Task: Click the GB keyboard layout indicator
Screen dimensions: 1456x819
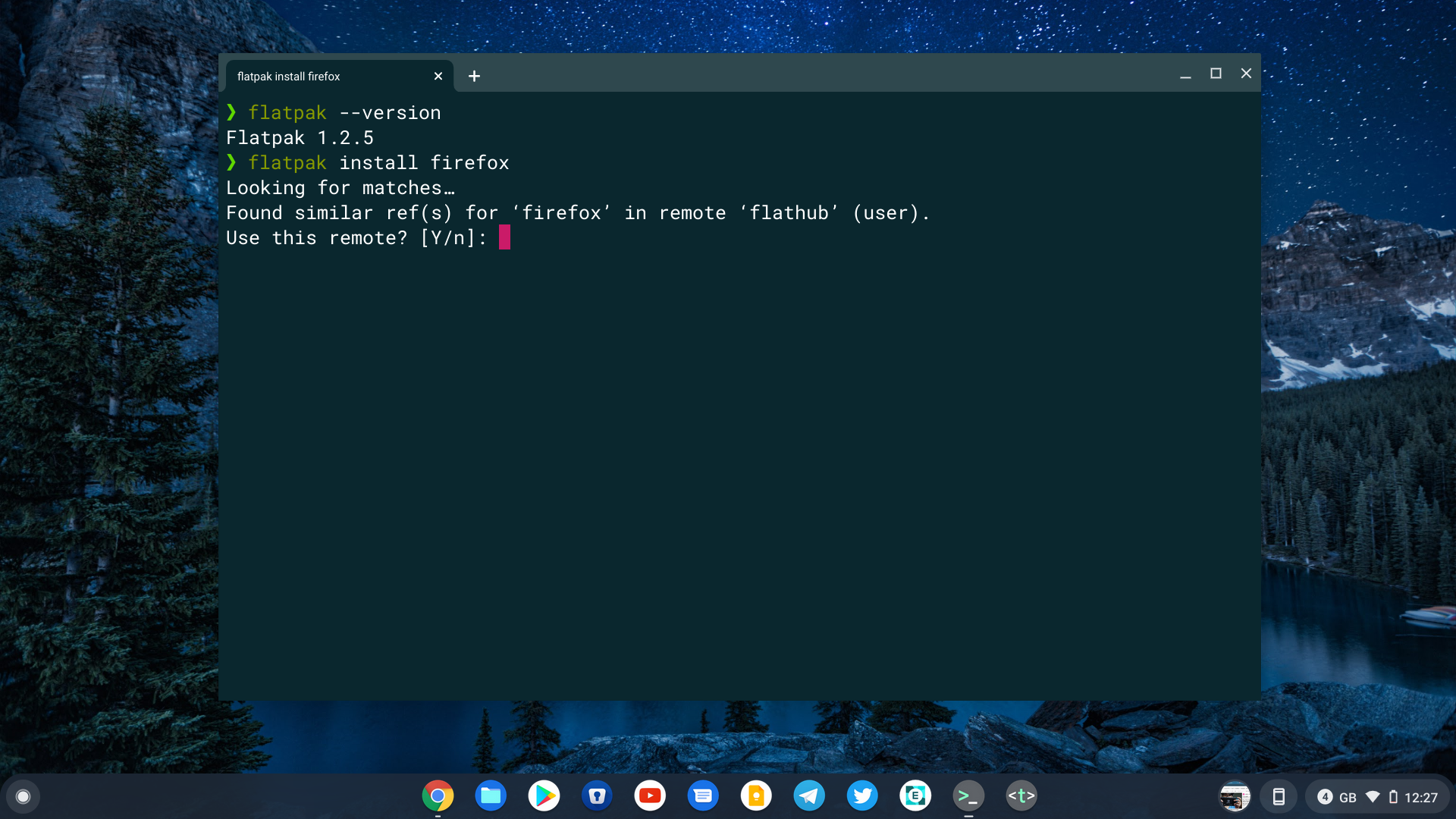Action: (1348, 798)
